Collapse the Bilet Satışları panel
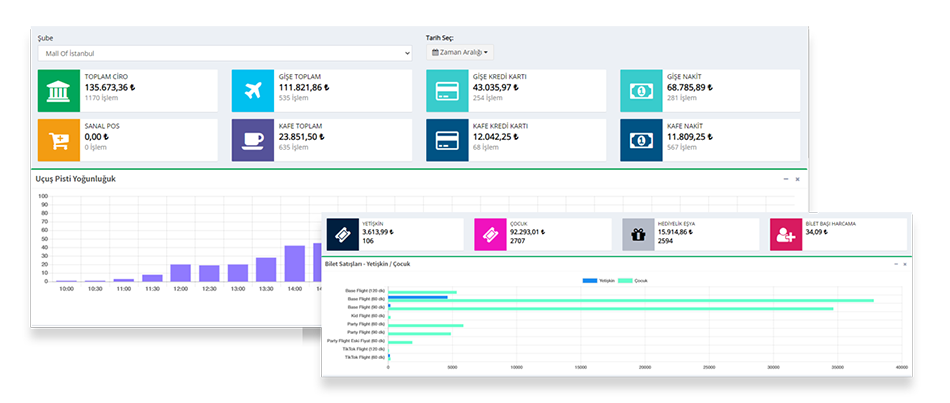 pyautogui.click(x=894, y=264)
